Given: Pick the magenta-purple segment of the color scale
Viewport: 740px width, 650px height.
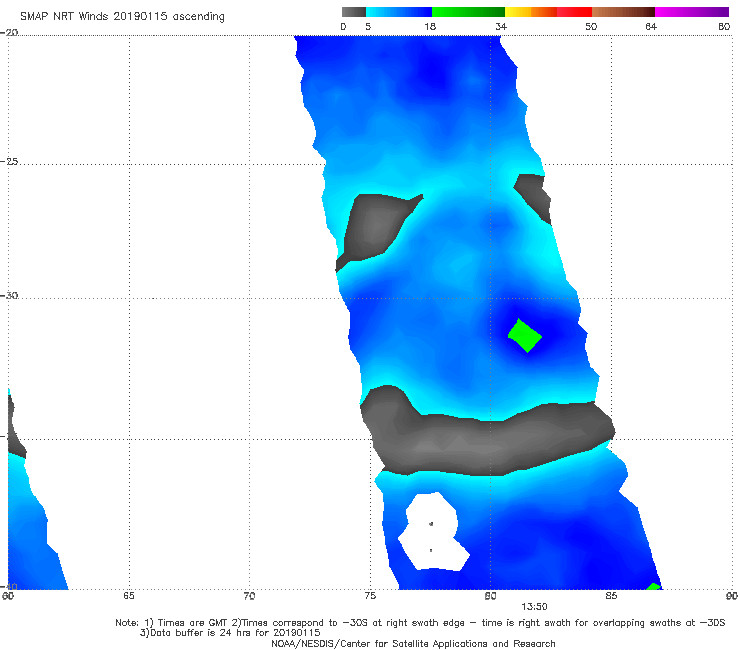Looking at the screenshot, I should [692, 12].
